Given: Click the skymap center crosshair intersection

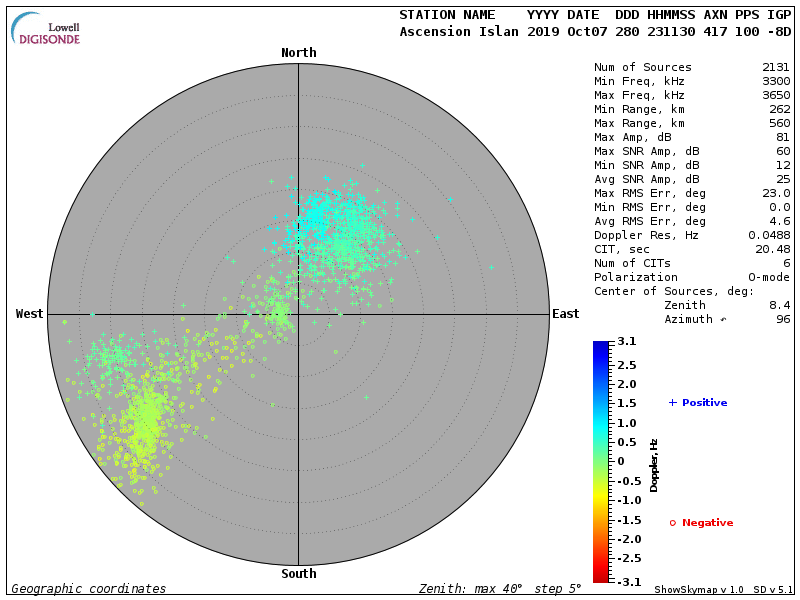Looking at the screenshot, I should (298, 313).
